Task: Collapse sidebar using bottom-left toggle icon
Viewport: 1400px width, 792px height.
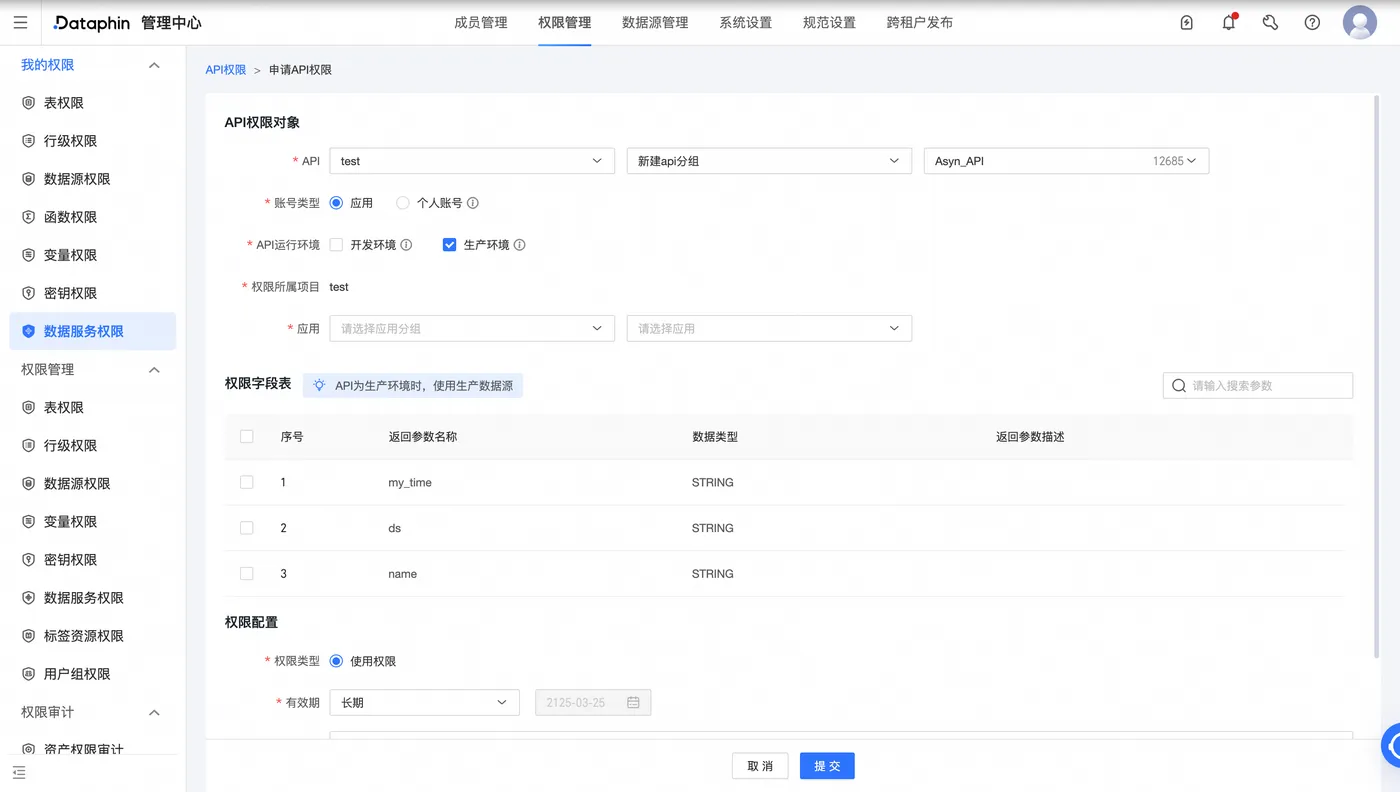Action: pos(19,773)
